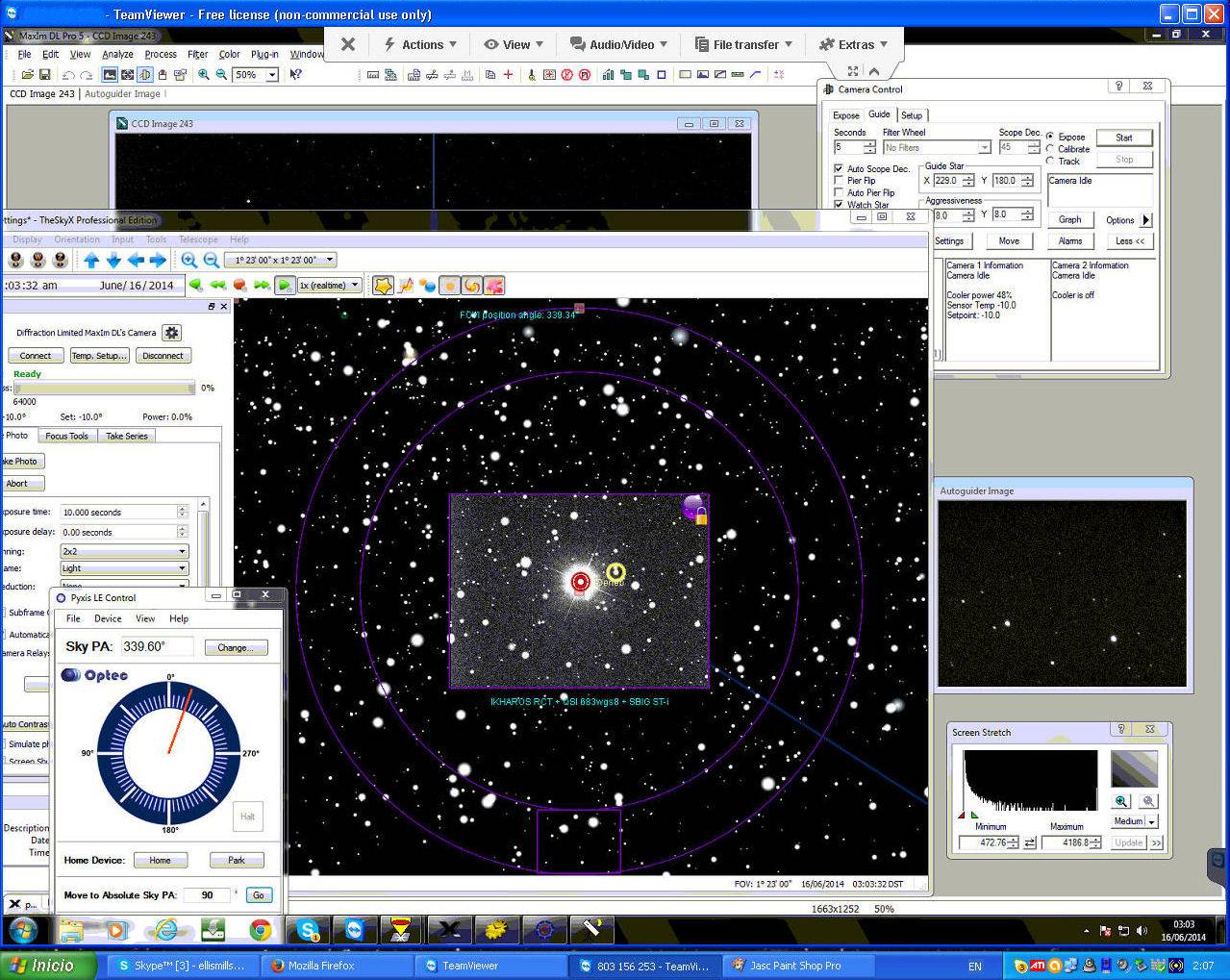Open Analyze menu in MaxIm DL
The width and height of the screenshot is (1230, 980).
point(117,55)
